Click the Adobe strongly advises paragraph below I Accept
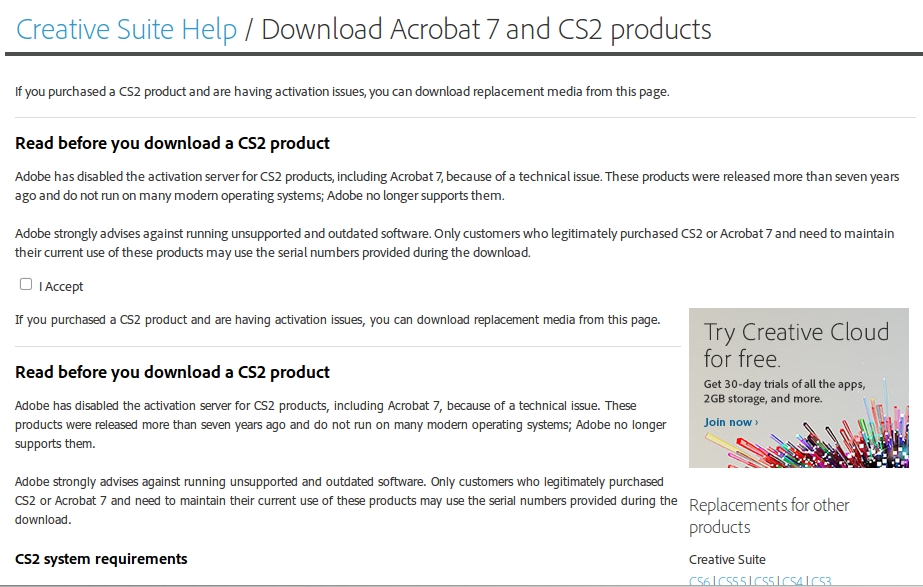 click(x=345, y=501)
